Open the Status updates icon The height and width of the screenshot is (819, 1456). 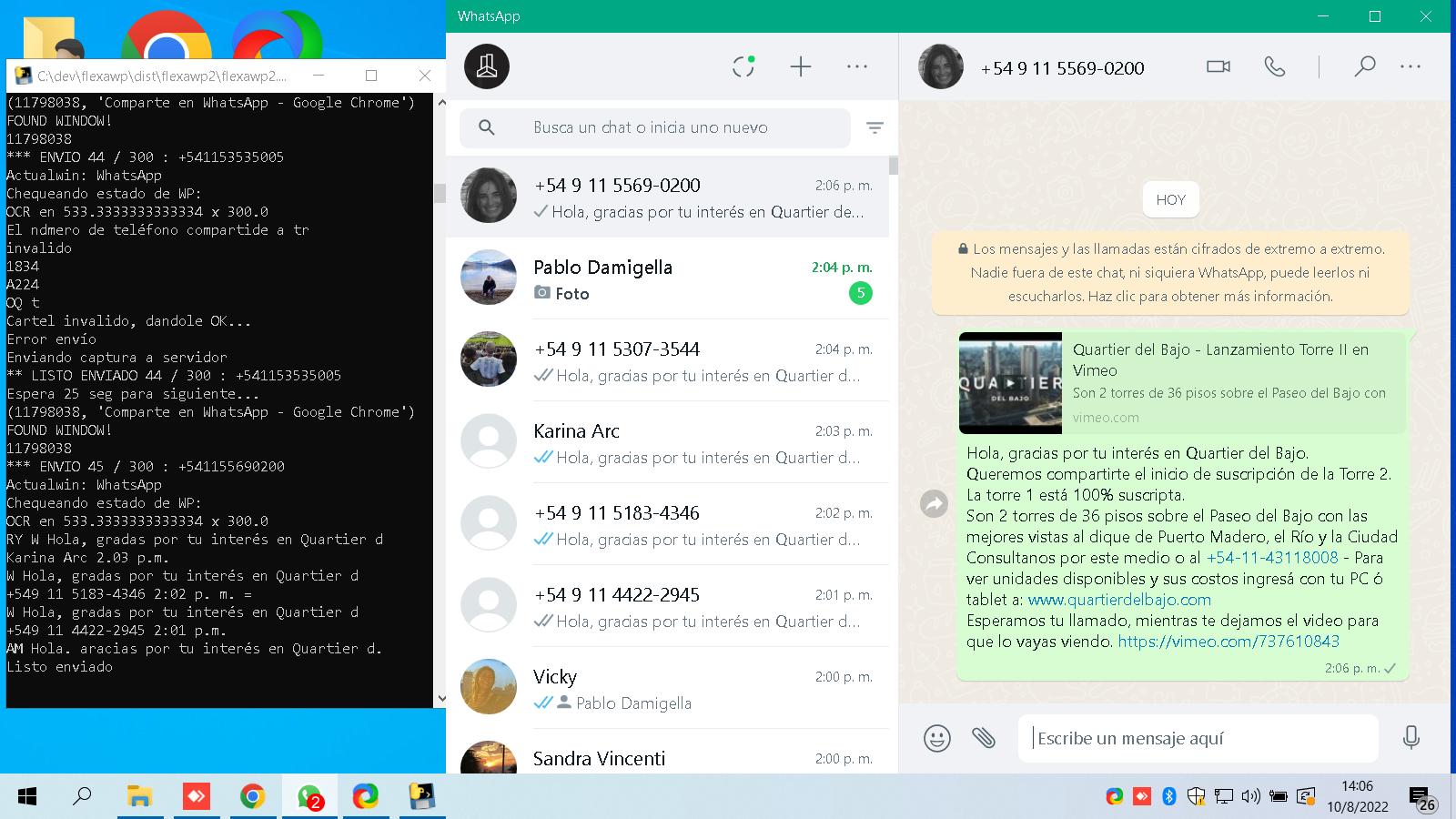click(x=743, y=66)
